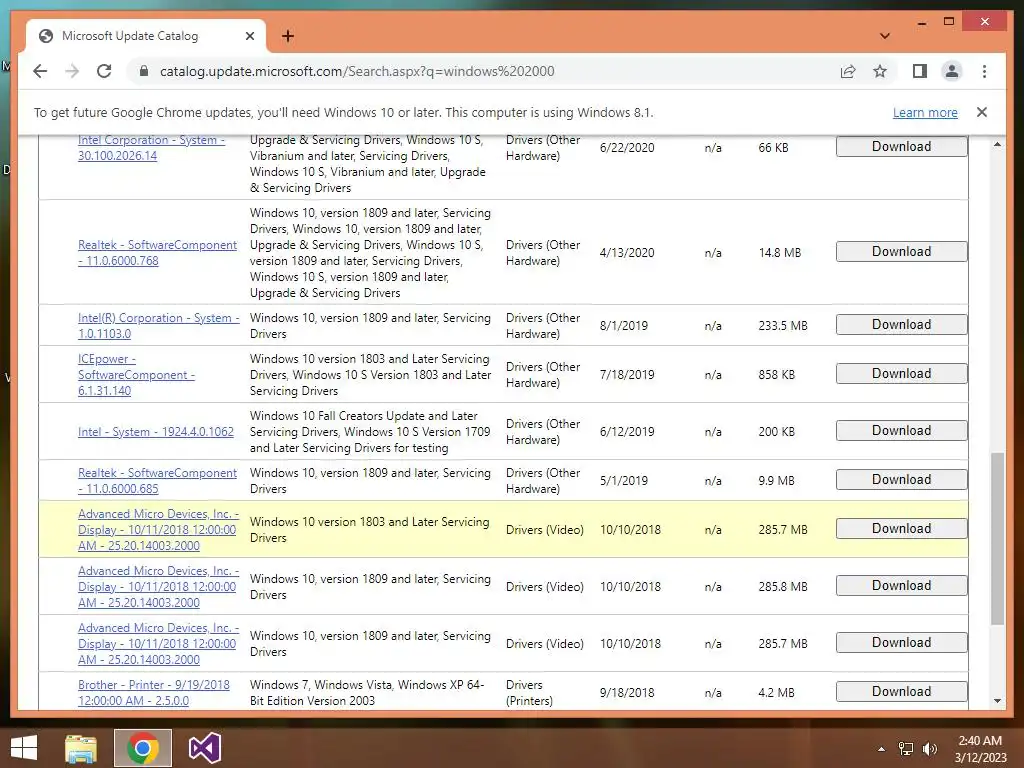1024x768 pixels.
Task: Download the 200 KB Intel System driver
Action: coord(901,430)
